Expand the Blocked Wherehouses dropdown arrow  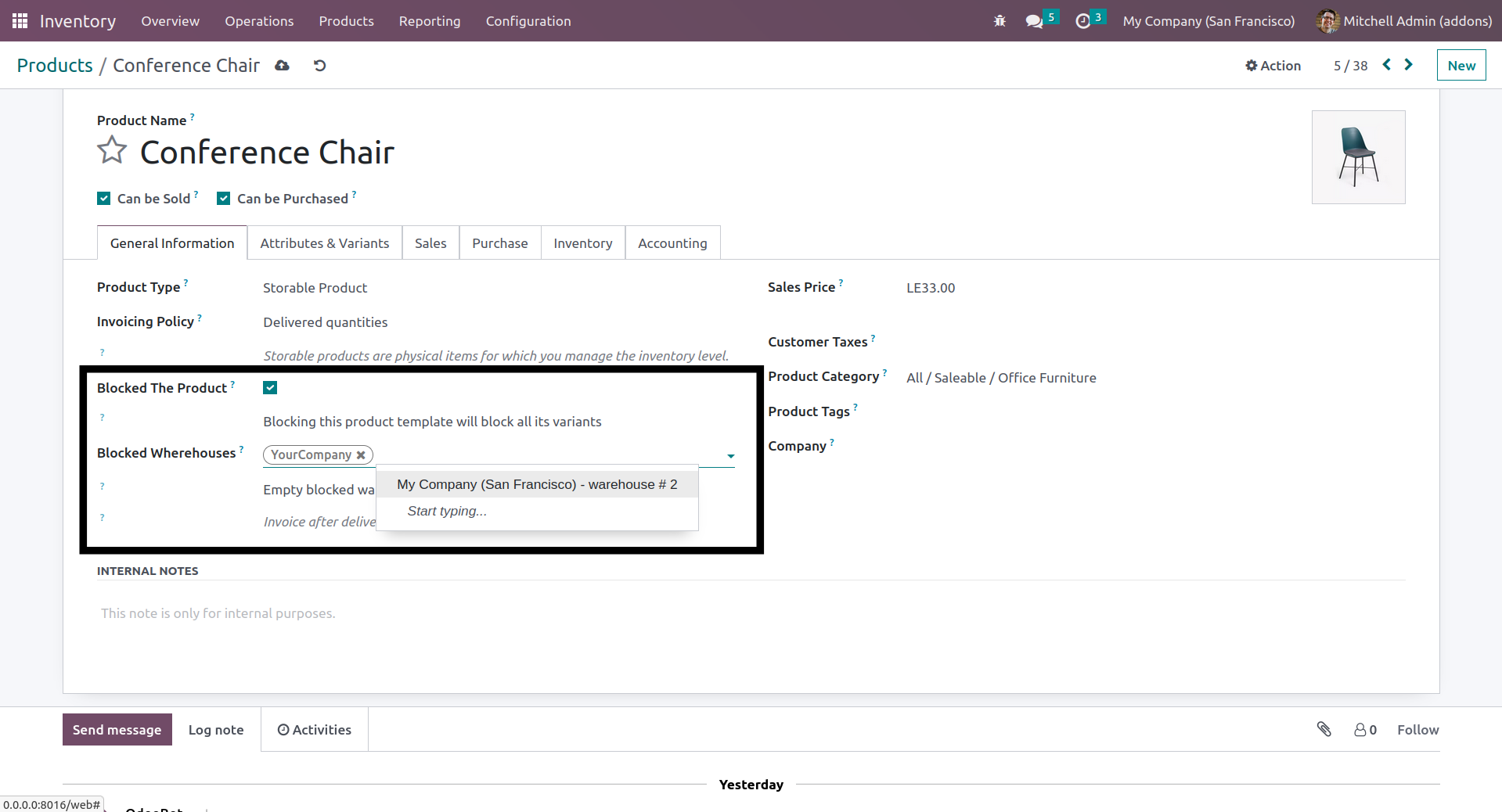pyautogui.click(x=730, y=456)
